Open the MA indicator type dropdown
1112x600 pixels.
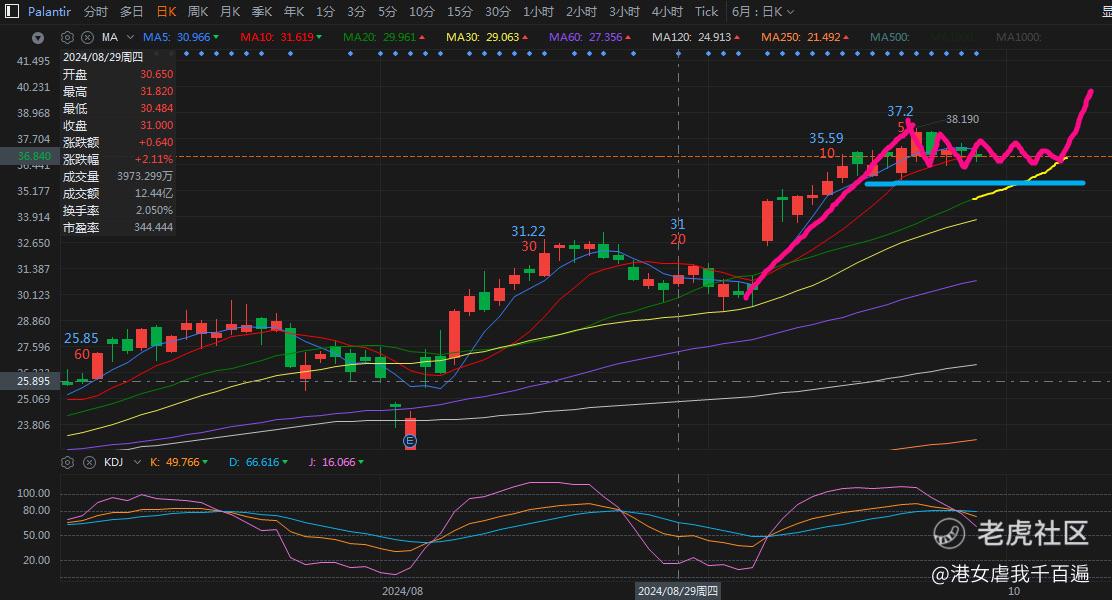130,37
